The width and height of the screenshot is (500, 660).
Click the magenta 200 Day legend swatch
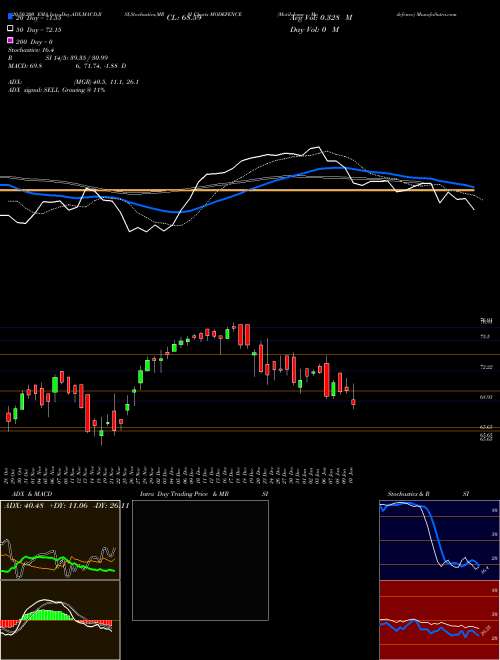tap(10, 41)
